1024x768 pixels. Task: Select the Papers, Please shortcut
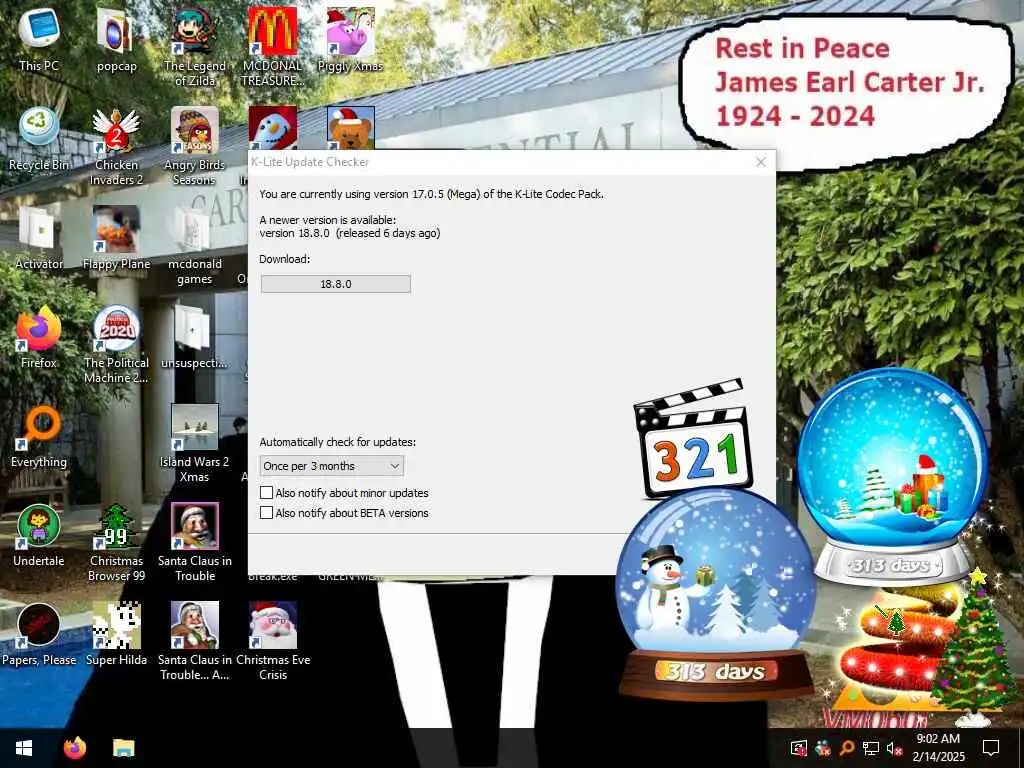(39, 635)
